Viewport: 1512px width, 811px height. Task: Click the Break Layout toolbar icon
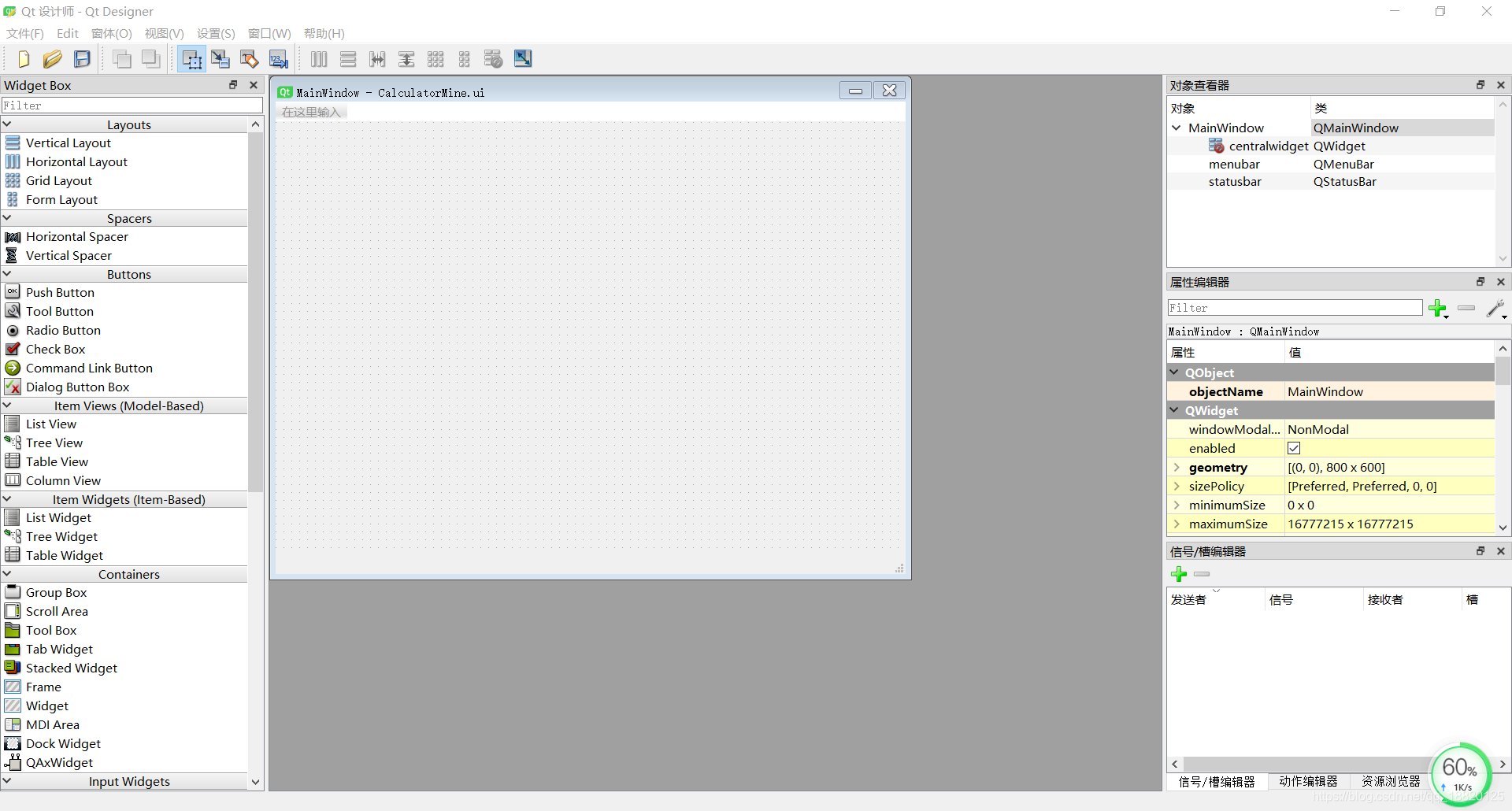[494, 59]
